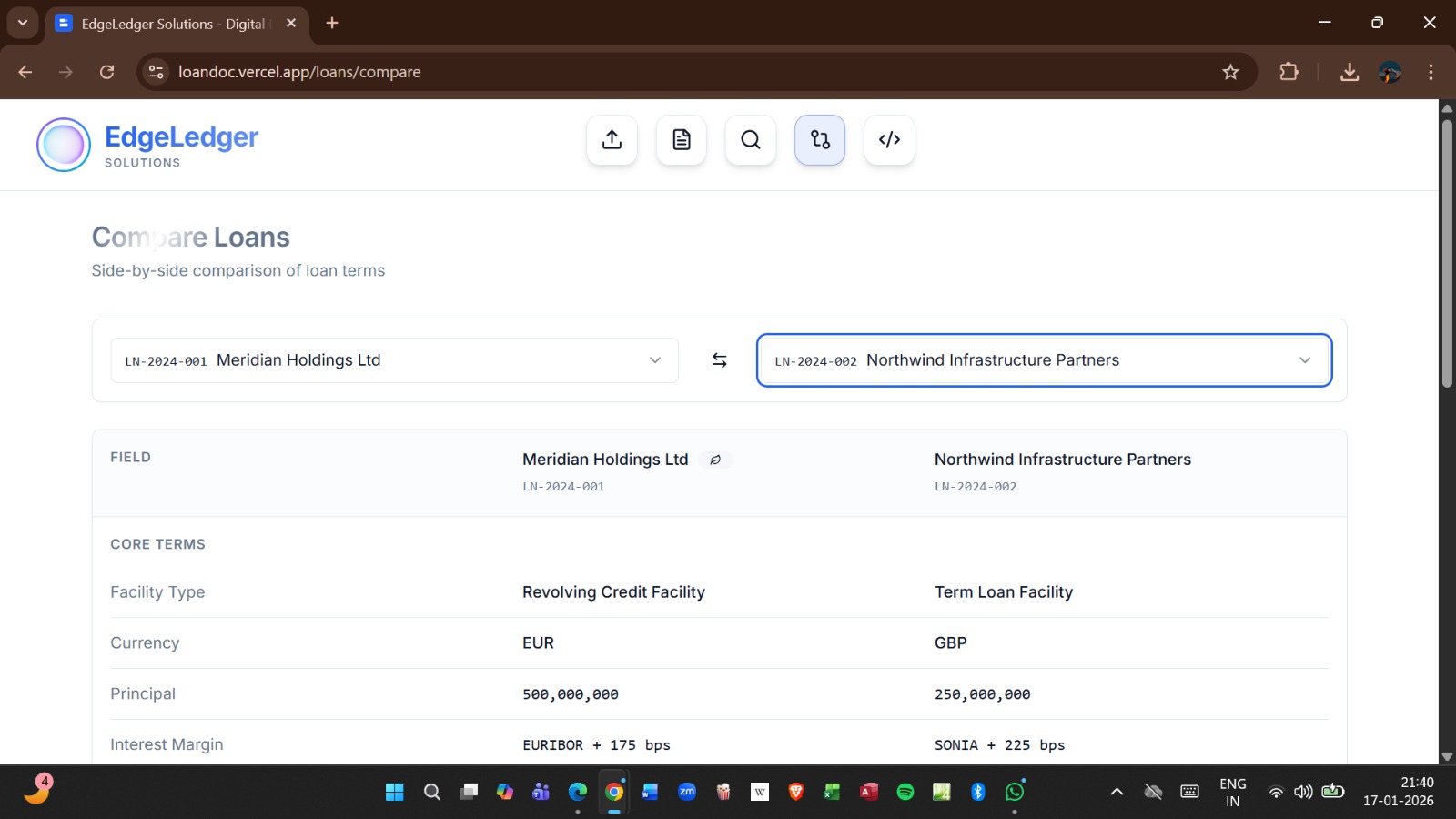Open Microsoft Teams from the taskbar
The width and height of the screenshot is (1456, 819).
(541, 792)
